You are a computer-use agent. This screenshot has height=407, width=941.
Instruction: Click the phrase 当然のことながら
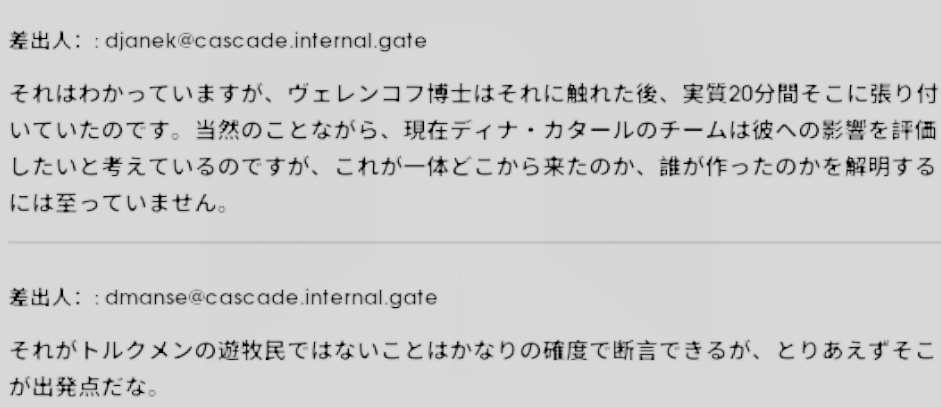pos(285,130)
